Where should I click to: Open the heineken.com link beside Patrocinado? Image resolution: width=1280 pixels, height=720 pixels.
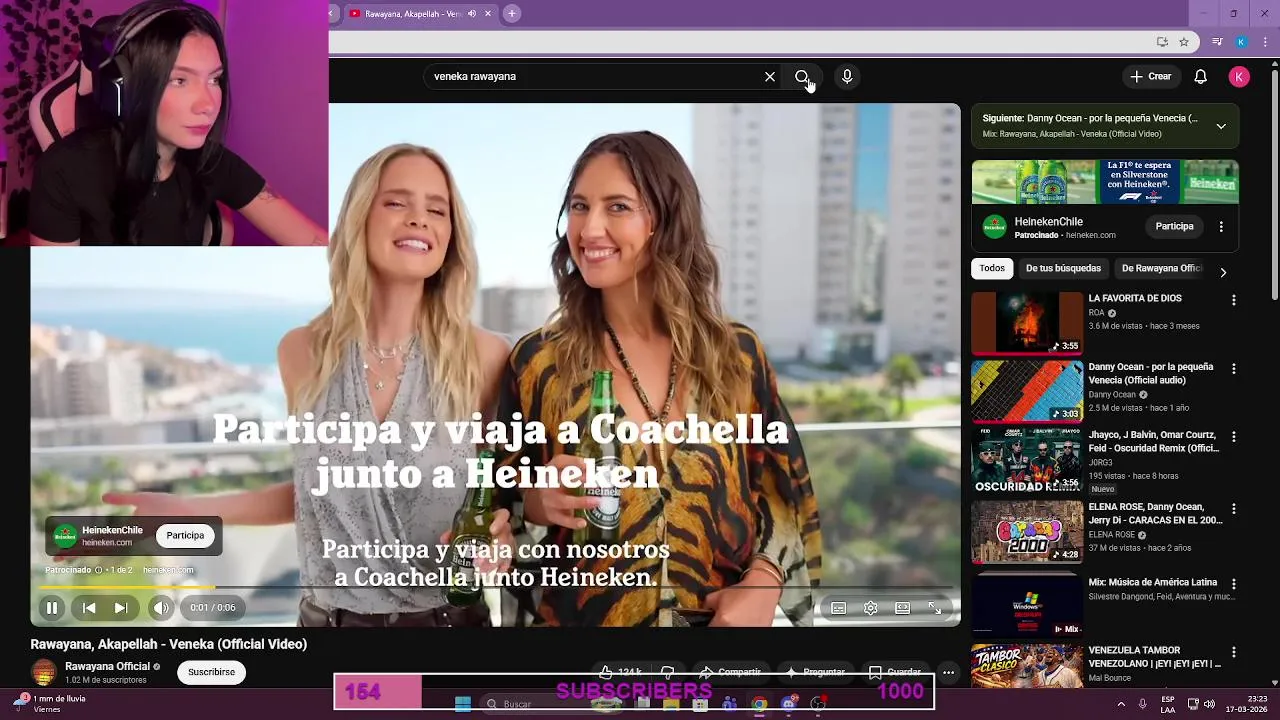(168, 570)
